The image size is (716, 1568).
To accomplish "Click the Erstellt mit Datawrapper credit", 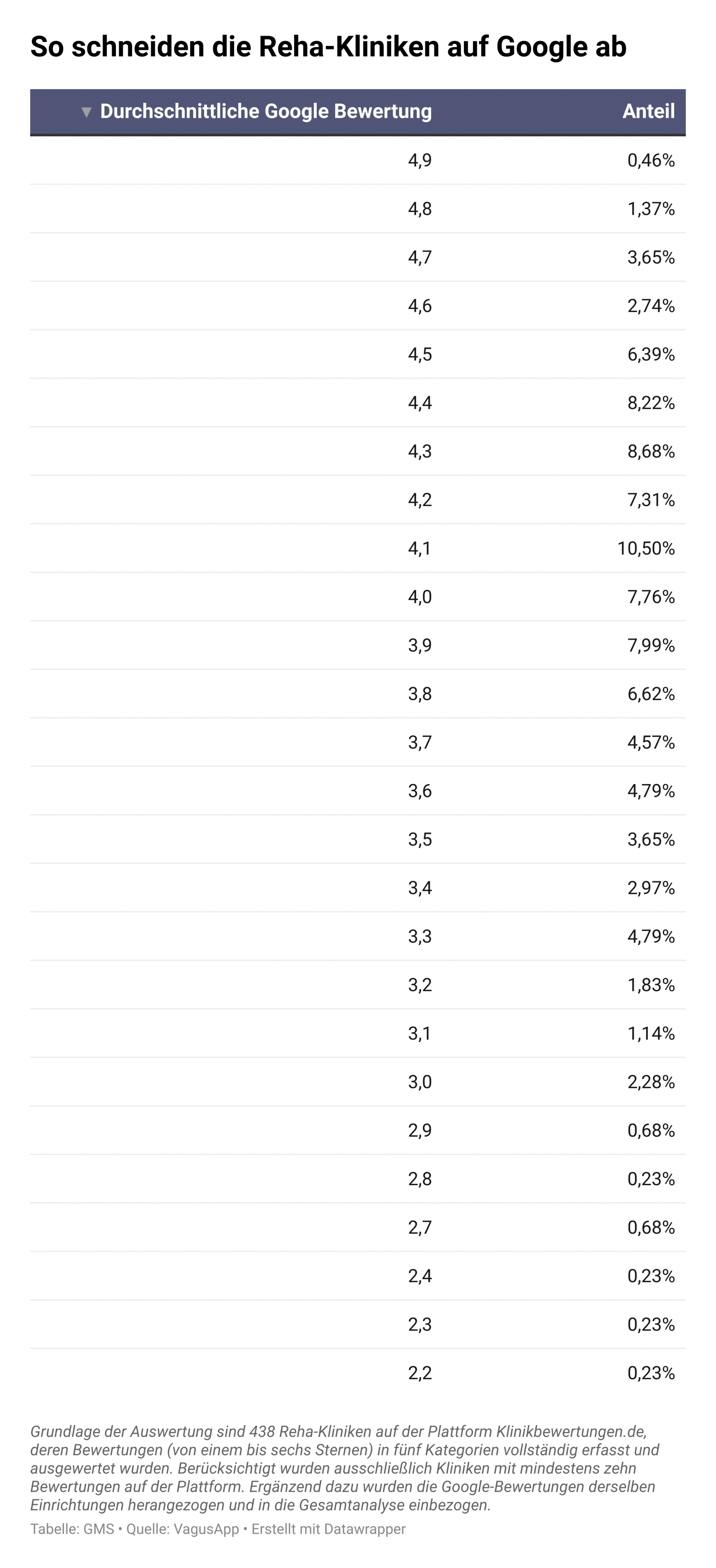I will point(328,1529).
